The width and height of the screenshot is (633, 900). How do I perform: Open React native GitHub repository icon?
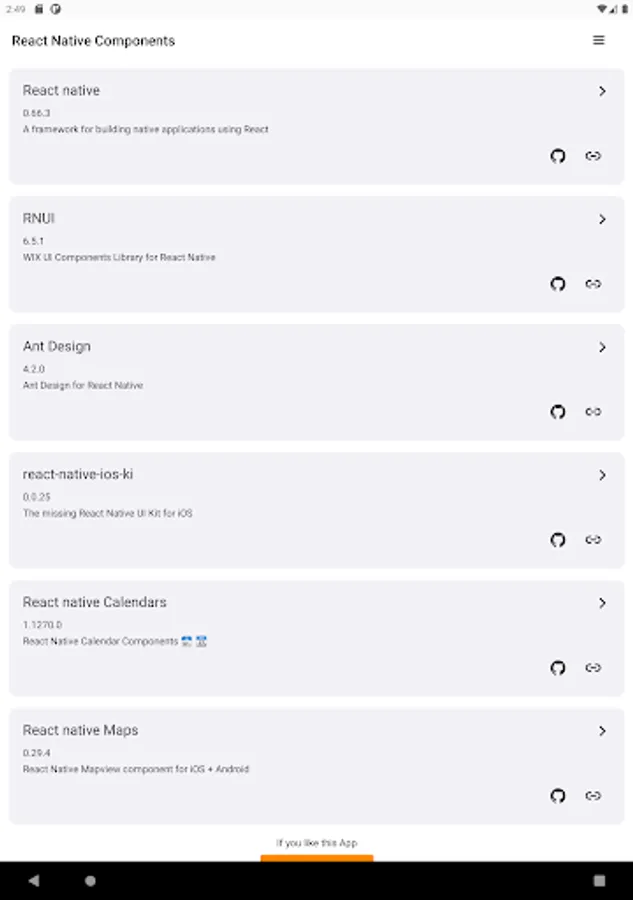pyautogui.click(x=558, y=156)
